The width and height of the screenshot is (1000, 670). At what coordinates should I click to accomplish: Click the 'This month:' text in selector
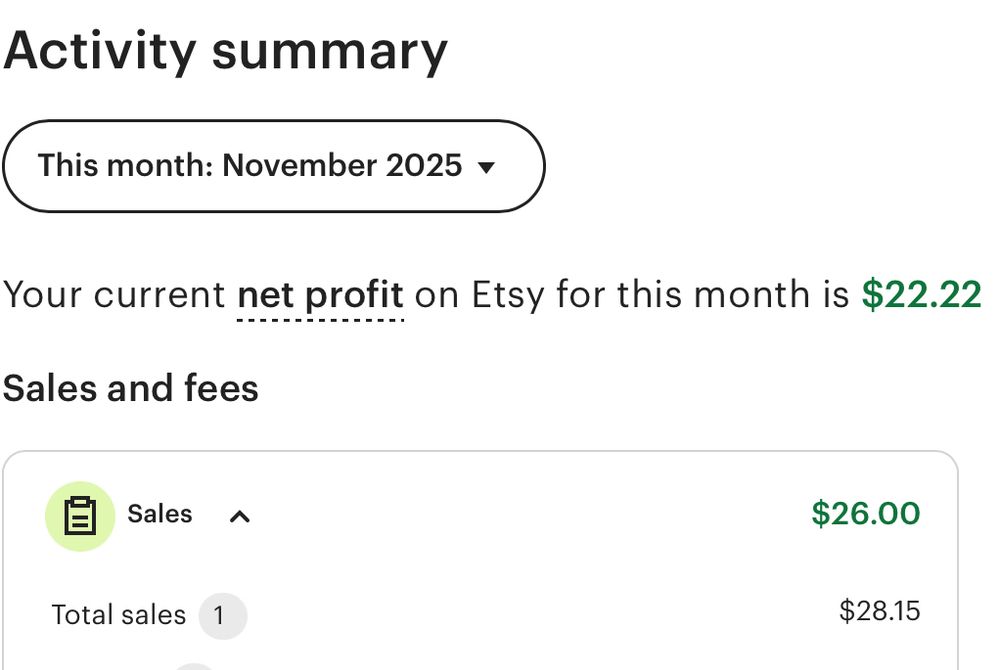pos(125,166)
